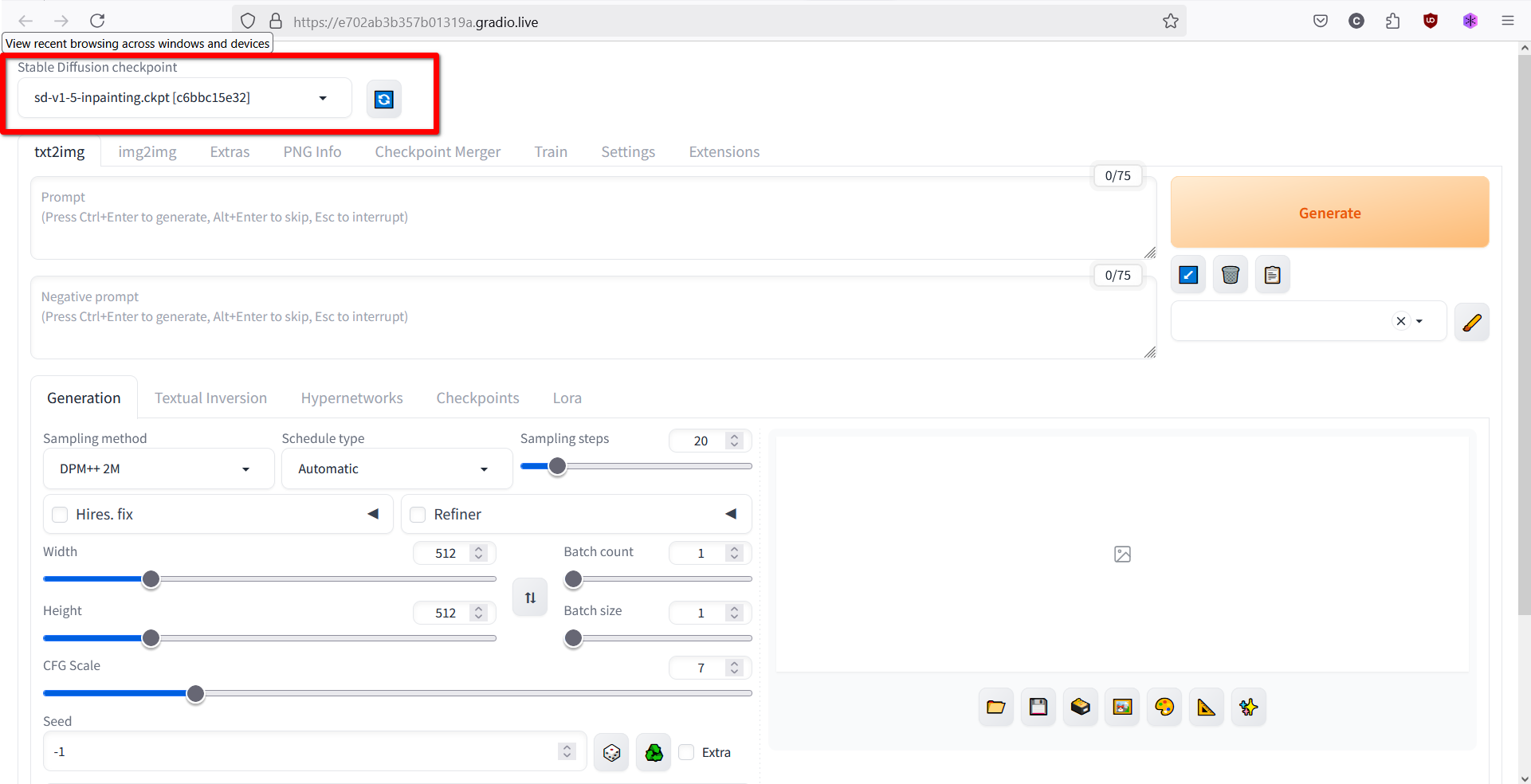The height and width of the screenshot is (784, 1531).
Task: Refresh the checkpoint list
Action: pyautogui.click(x=383, y=99)
